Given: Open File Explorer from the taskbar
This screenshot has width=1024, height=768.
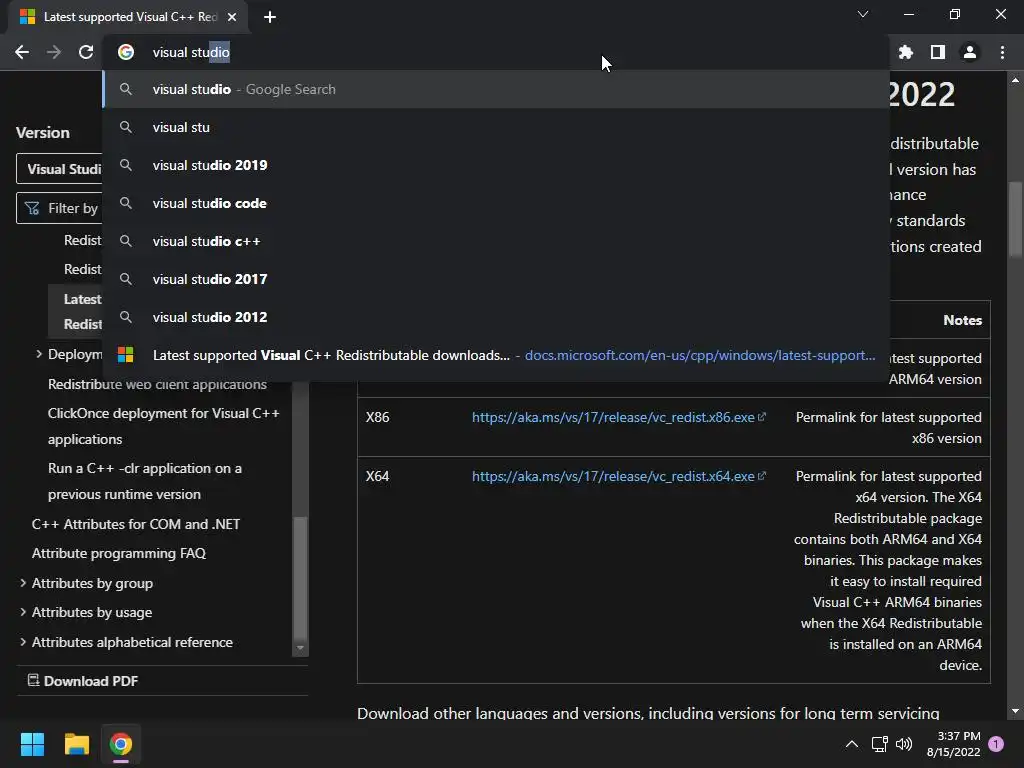Looking at the screenshot, I should click(x=76, y=744).
